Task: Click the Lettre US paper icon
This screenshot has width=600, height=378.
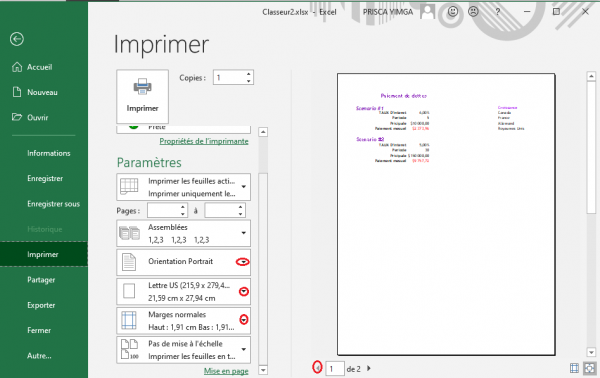Action: point(129,292)
